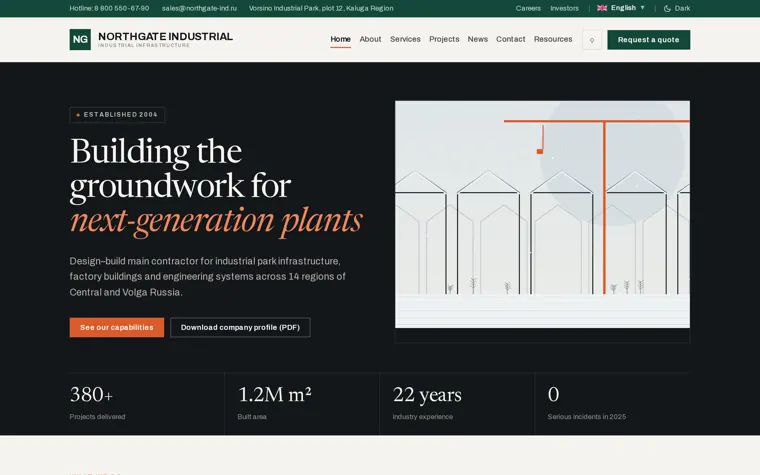This screenshot has width=760, height=475.
Task: Open the News menu item
Action: (x=477, y=39)
